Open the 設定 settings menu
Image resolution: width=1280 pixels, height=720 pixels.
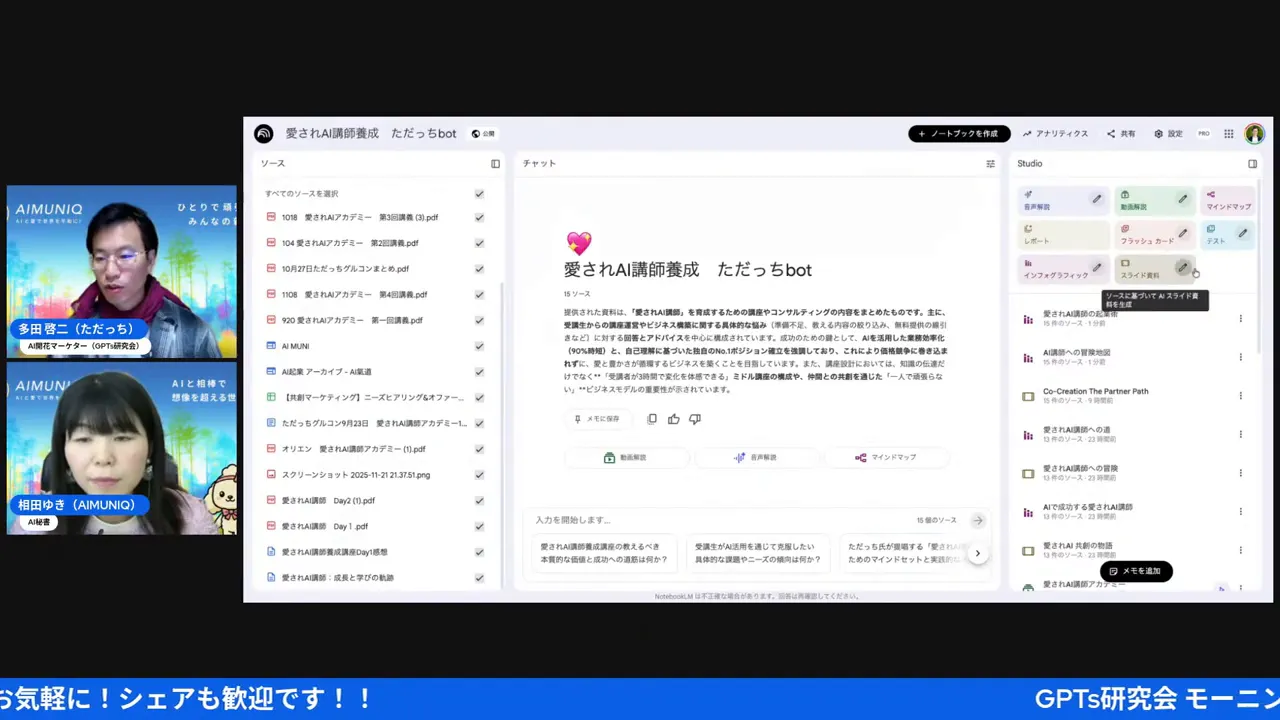point(1168,133)
